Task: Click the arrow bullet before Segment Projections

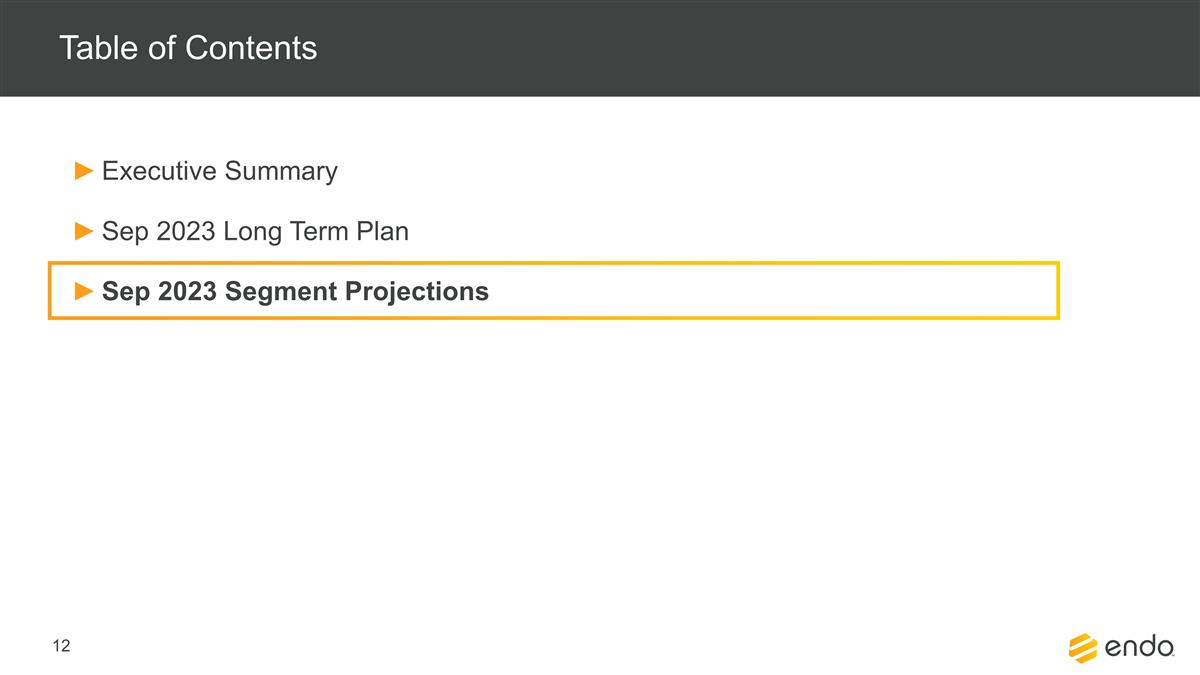Action: pos(84,292)
